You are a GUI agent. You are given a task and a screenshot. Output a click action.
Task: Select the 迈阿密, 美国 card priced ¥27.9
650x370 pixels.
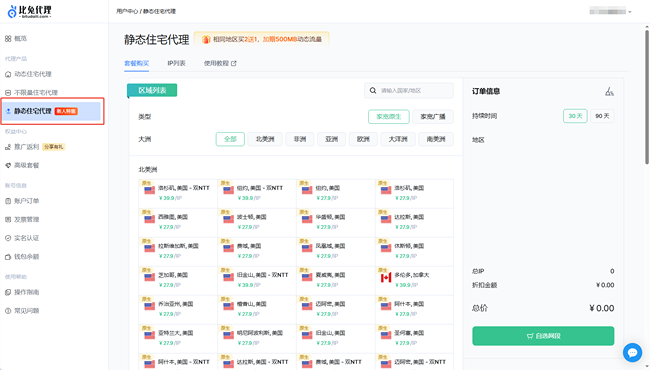point(335,310)
